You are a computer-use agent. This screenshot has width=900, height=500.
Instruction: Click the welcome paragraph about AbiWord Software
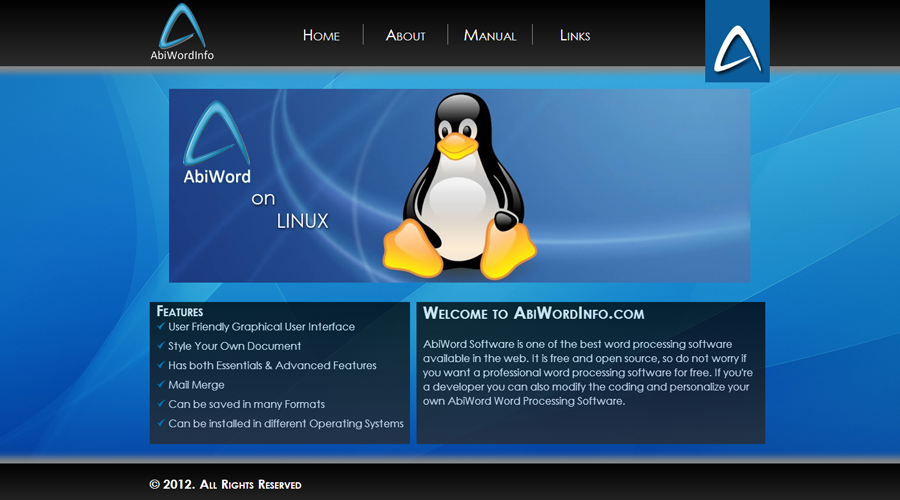tap(588, 373)
